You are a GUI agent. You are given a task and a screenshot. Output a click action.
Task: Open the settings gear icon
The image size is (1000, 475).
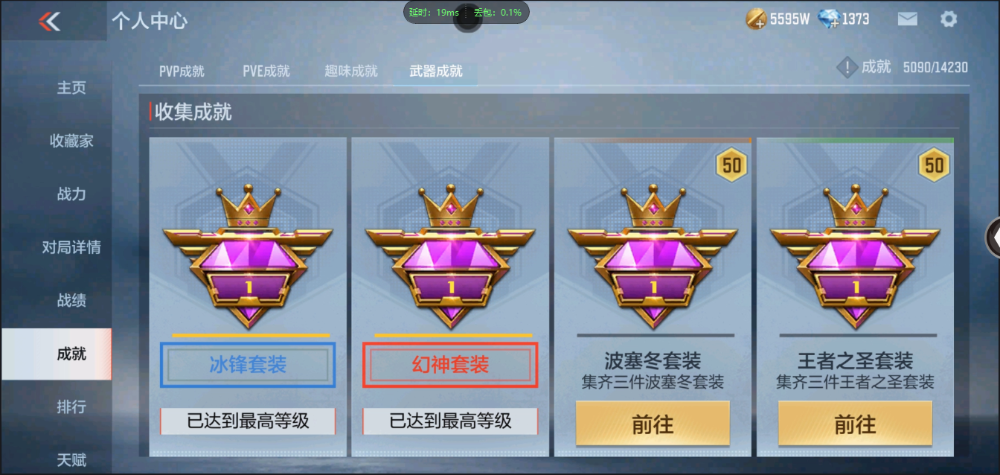pyautogui.click(x=948, y=19)
